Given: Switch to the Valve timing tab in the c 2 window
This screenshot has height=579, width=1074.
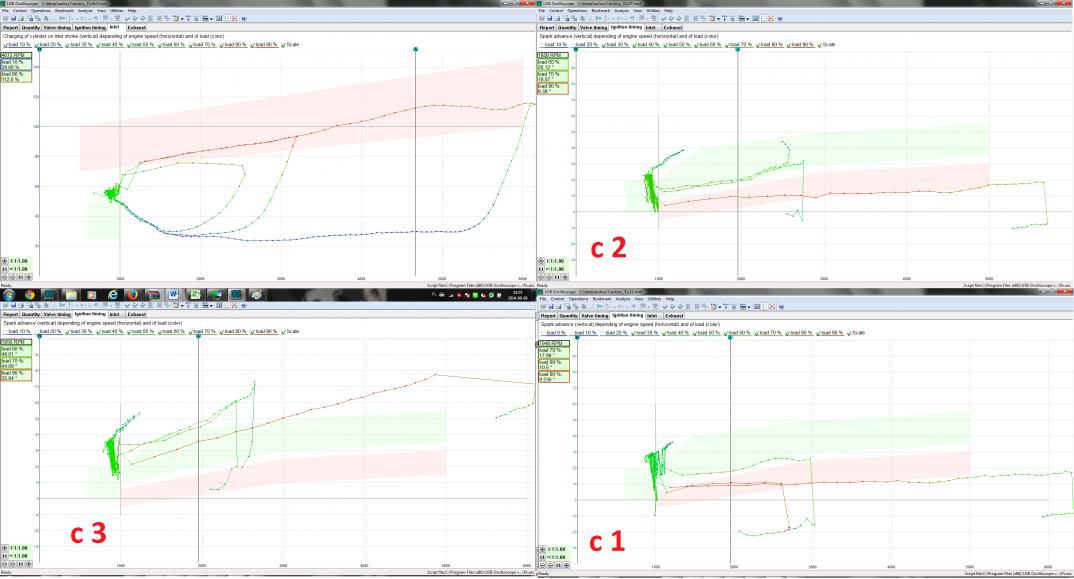Looking at the screenshot, I should pyautogui.click(x=593, y=27).
